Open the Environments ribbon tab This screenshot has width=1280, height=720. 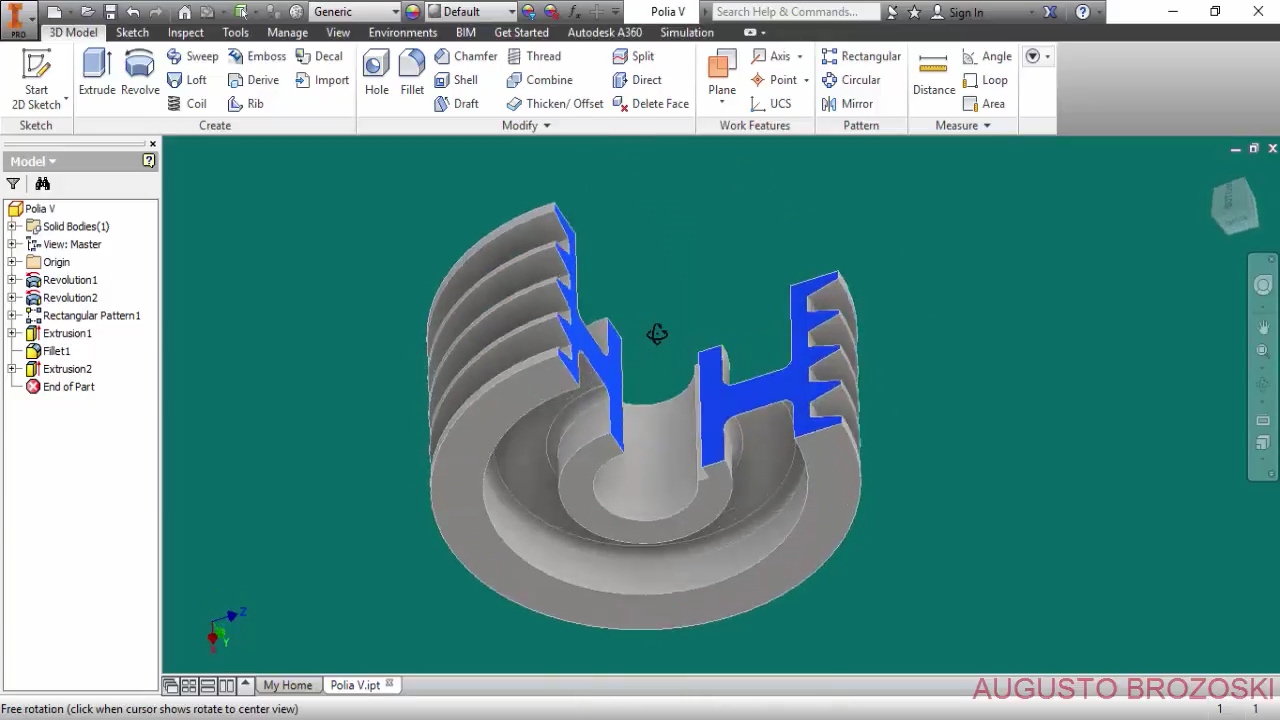pyautogui.click(x=403, y=32)
